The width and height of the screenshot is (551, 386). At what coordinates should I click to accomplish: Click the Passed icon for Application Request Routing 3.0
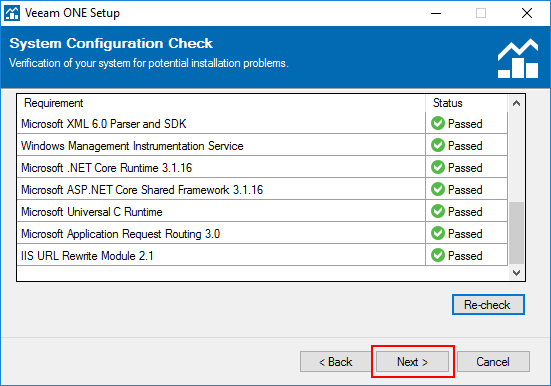(x=438, y=233)
